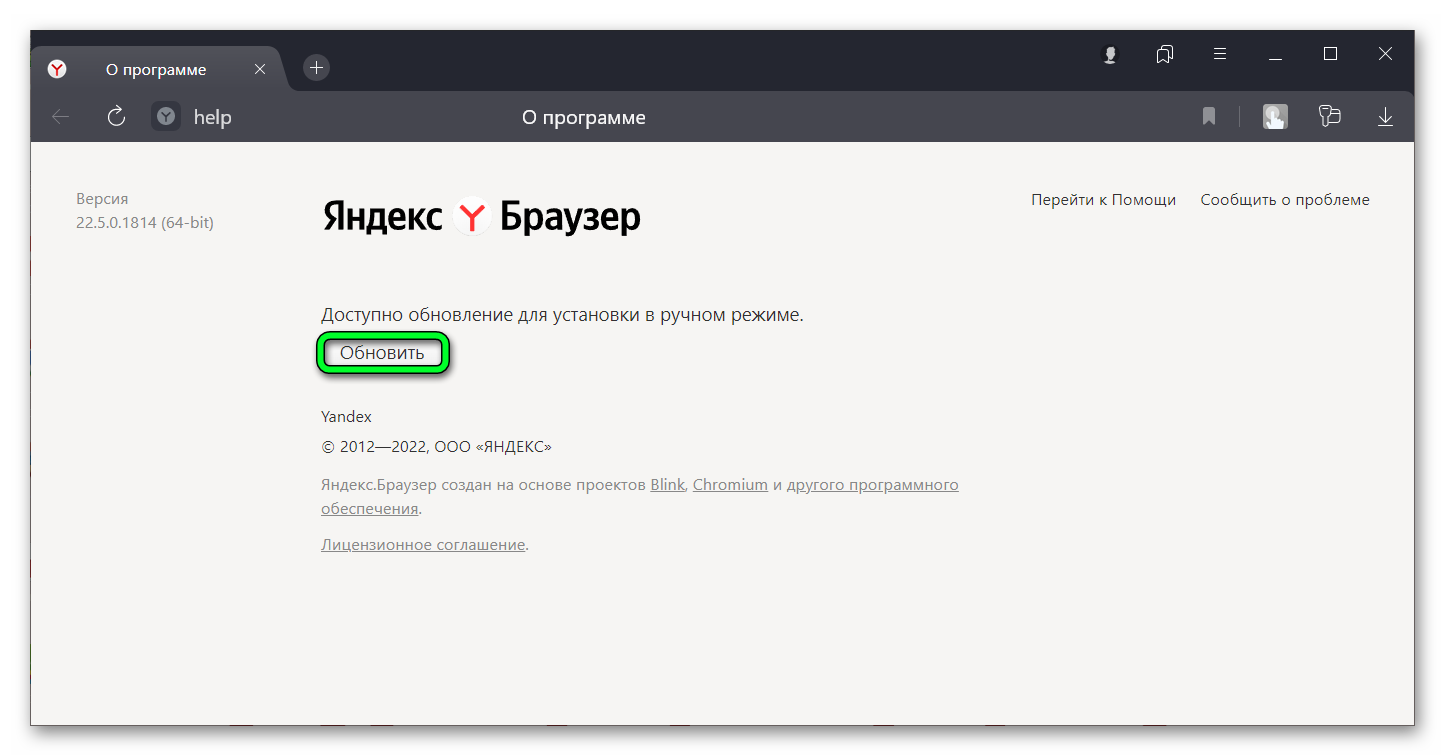Open the Blink project link
1445x756 pixels.
tap(667, 485)
